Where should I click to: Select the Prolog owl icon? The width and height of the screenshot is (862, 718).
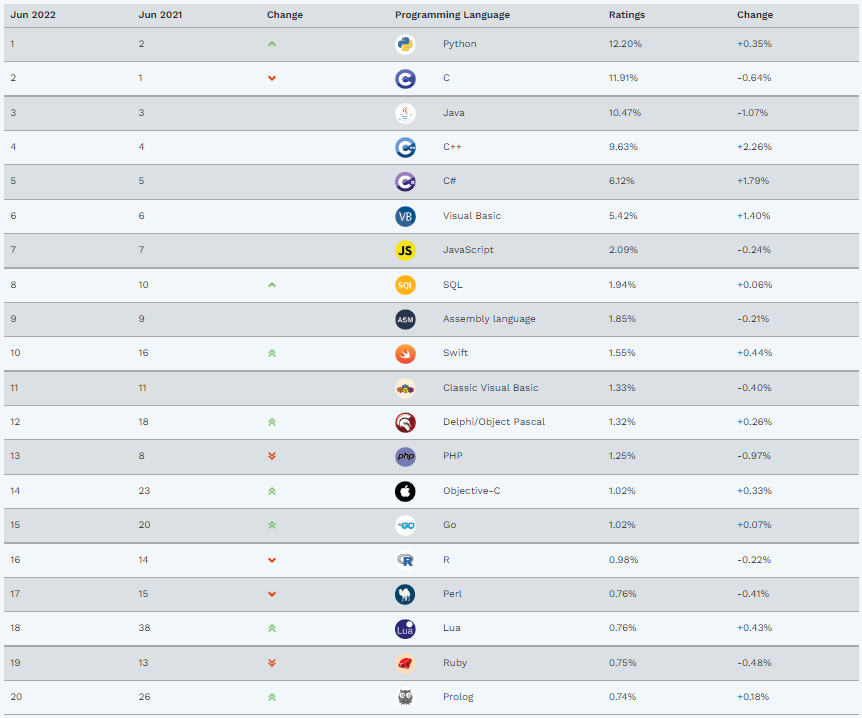(405, 697)
